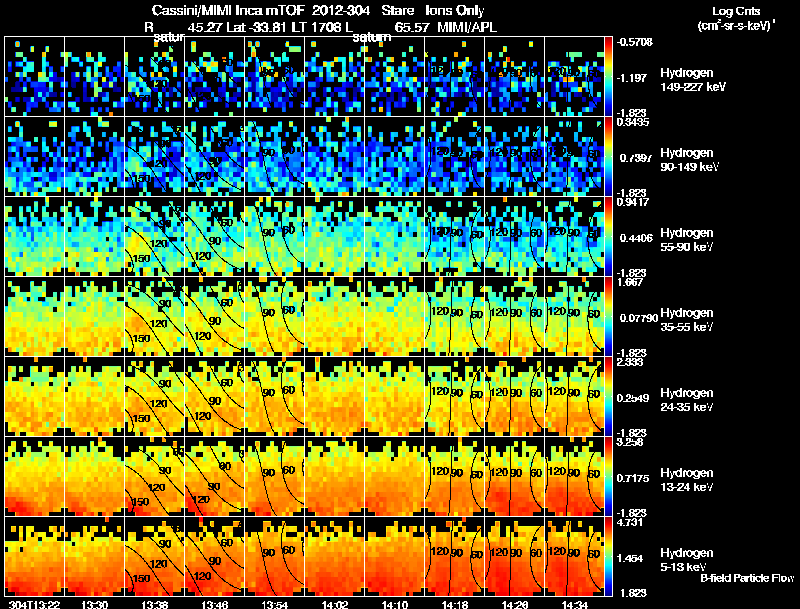Screen dimensions: 800x609
Task: Click the color bar beside Hydrogen 13-24 keV
Action: pos(608,476)
